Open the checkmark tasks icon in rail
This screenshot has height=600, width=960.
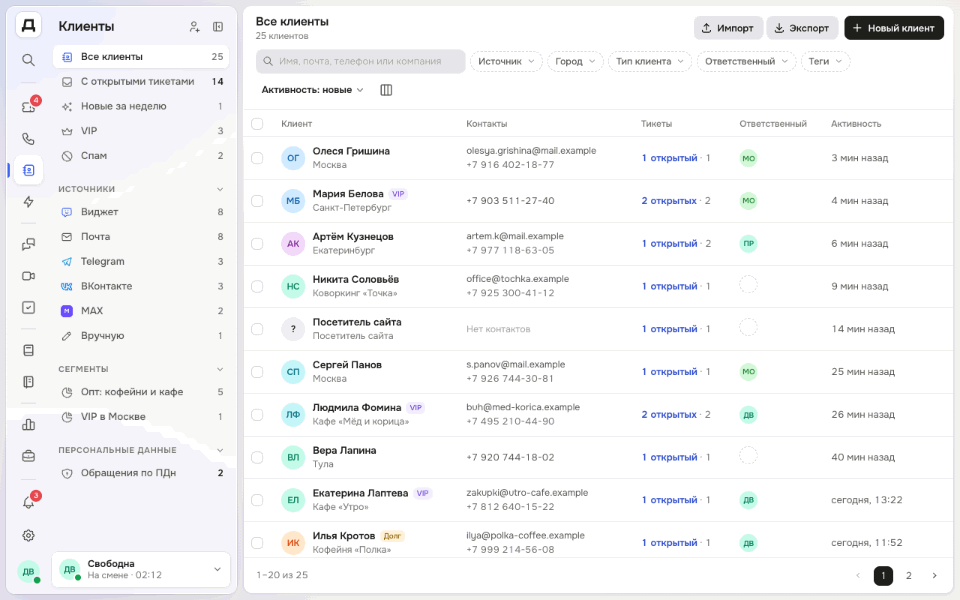[28, 307]
